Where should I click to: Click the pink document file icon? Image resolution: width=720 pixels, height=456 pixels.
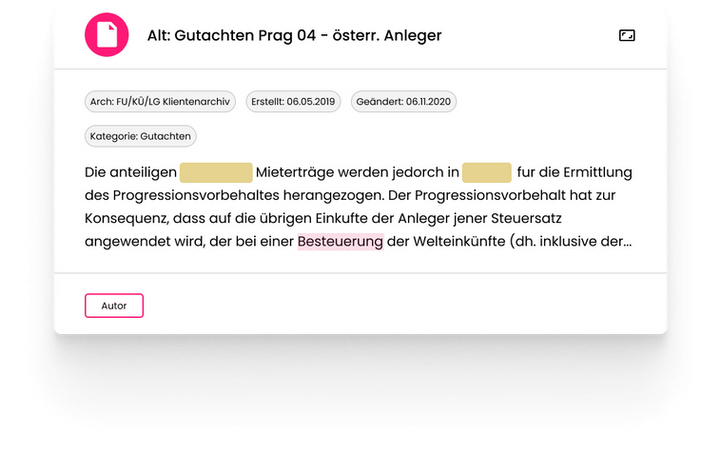pyautogui.click(x=107, y=35)
